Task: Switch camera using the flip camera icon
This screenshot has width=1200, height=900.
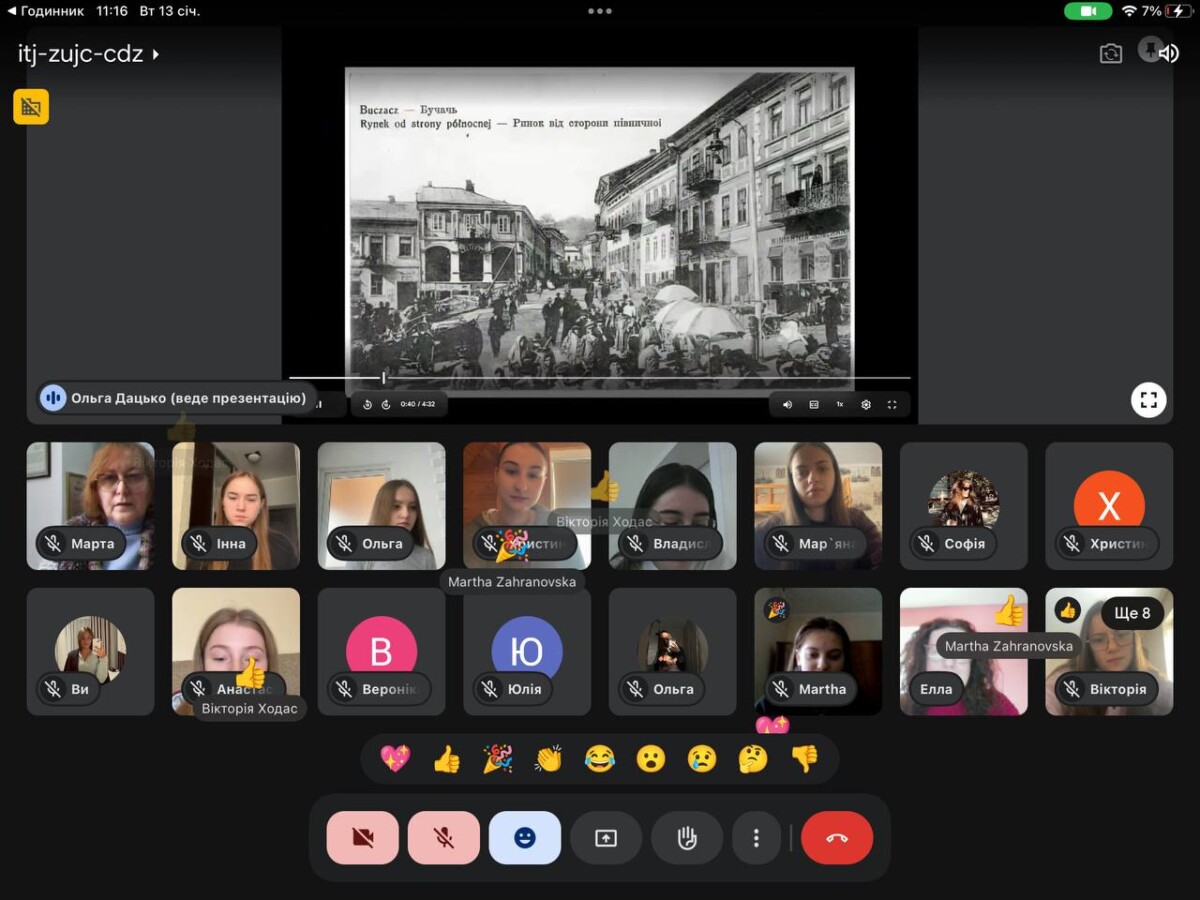Action: click(1111, 54)
